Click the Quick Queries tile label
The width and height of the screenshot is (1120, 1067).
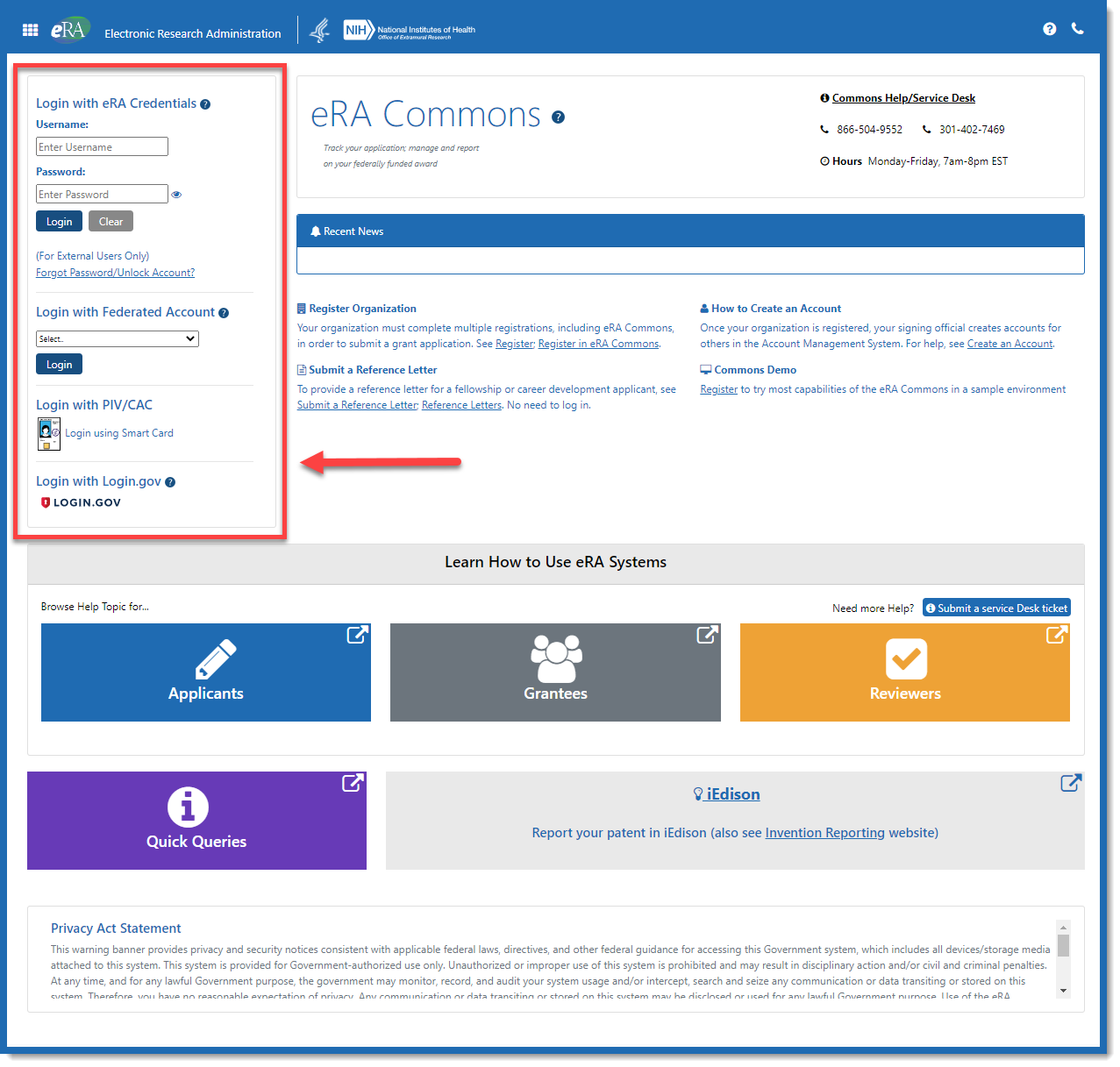pos(196,842)
